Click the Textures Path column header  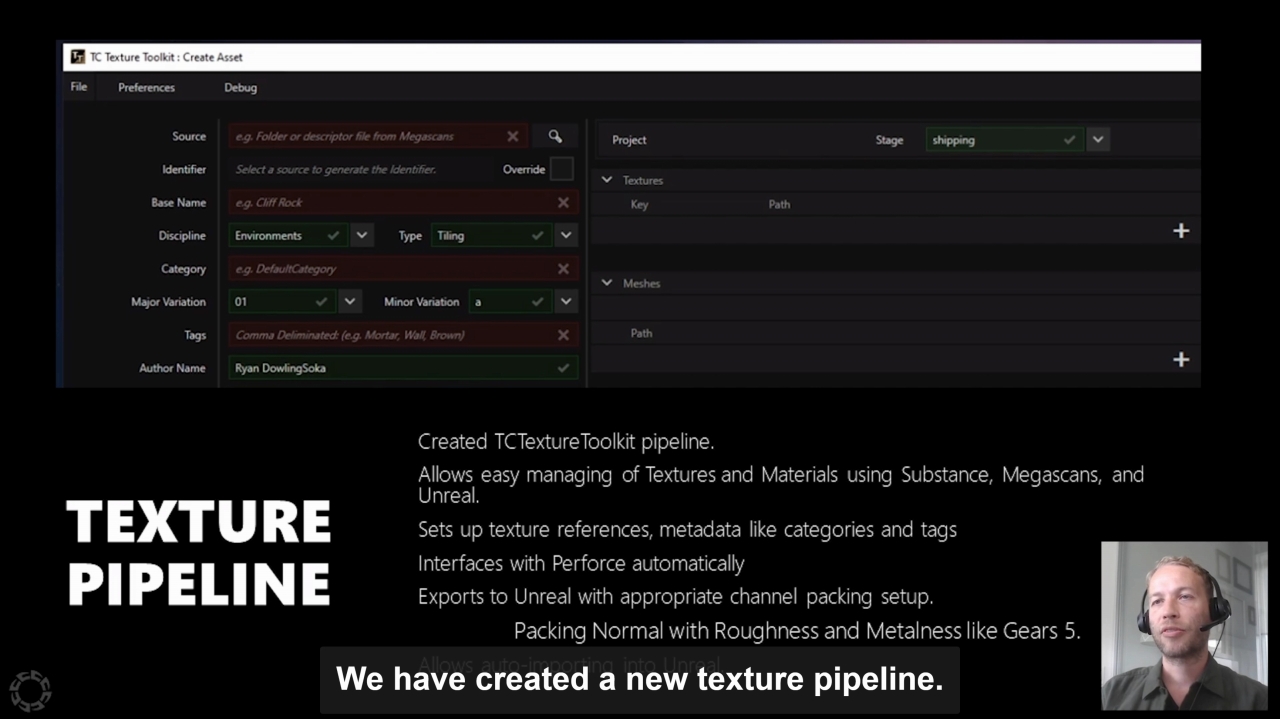point(779,204)
